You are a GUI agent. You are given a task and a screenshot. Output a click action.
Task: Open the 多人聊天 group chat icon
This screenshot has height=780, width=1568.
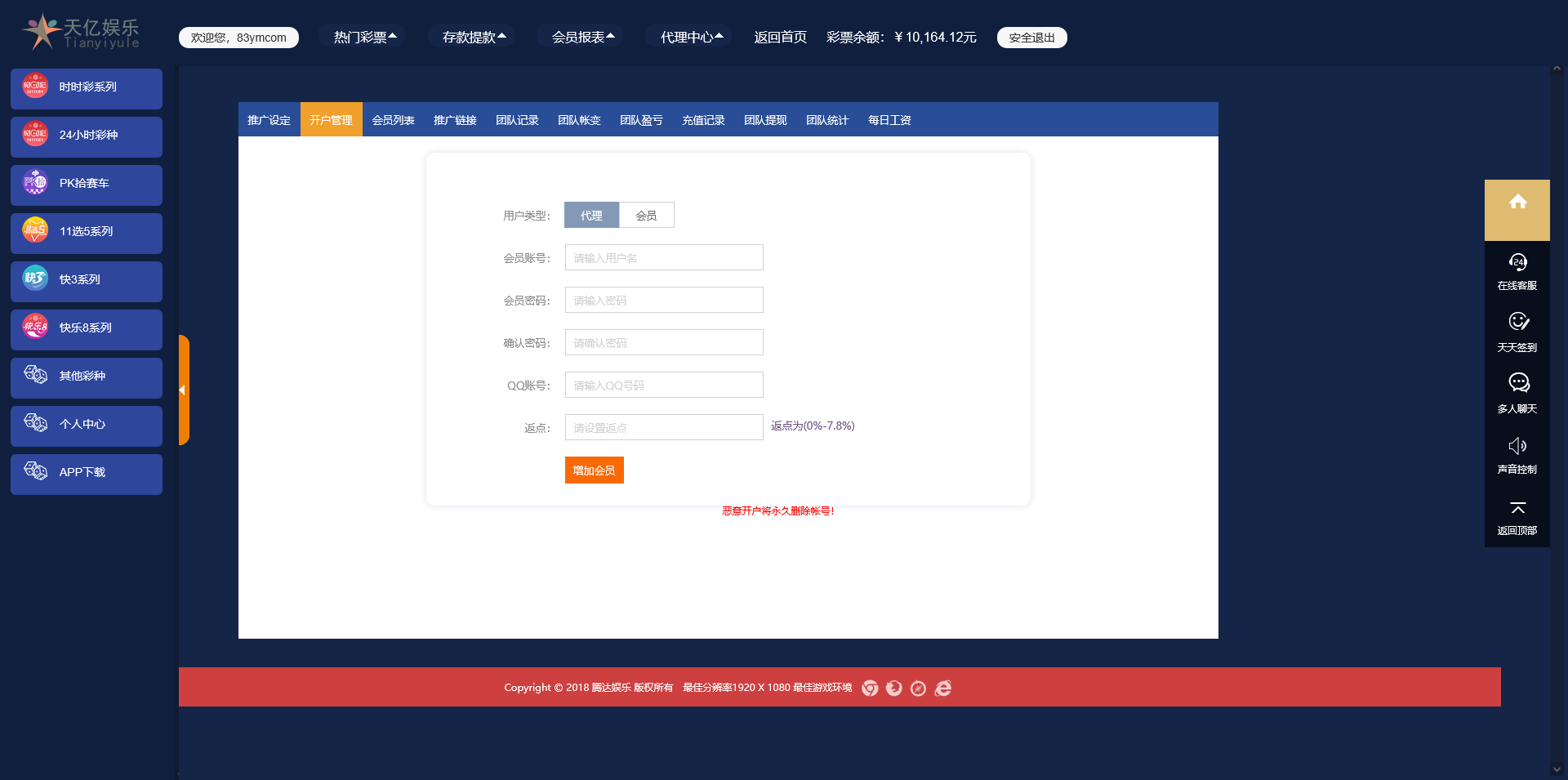(x=1517, y=382)
